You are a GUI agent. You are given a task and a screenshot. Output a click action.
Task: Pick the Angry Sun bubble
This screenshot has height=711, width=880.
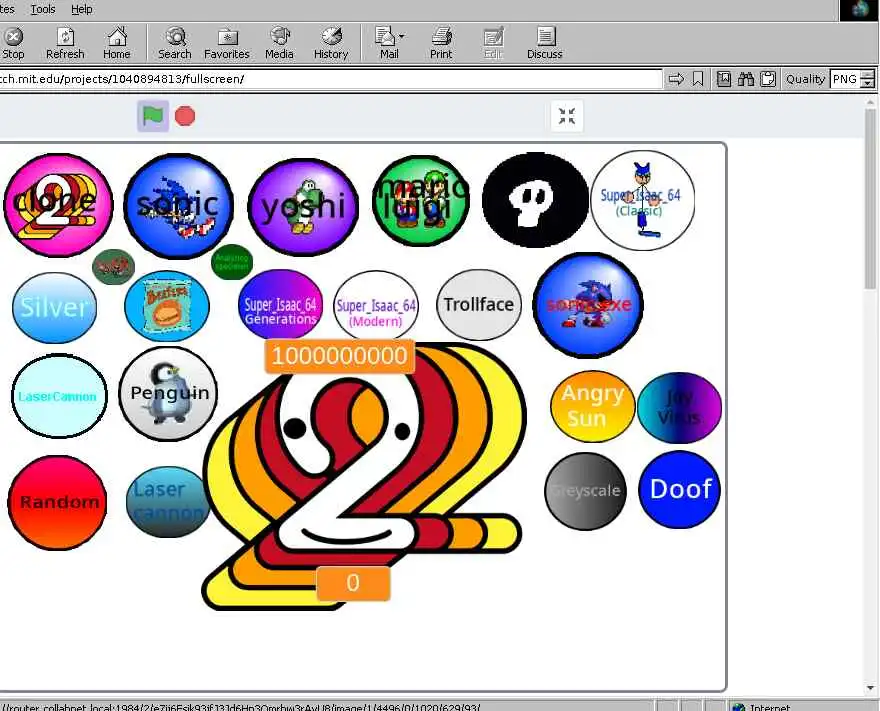593,406
